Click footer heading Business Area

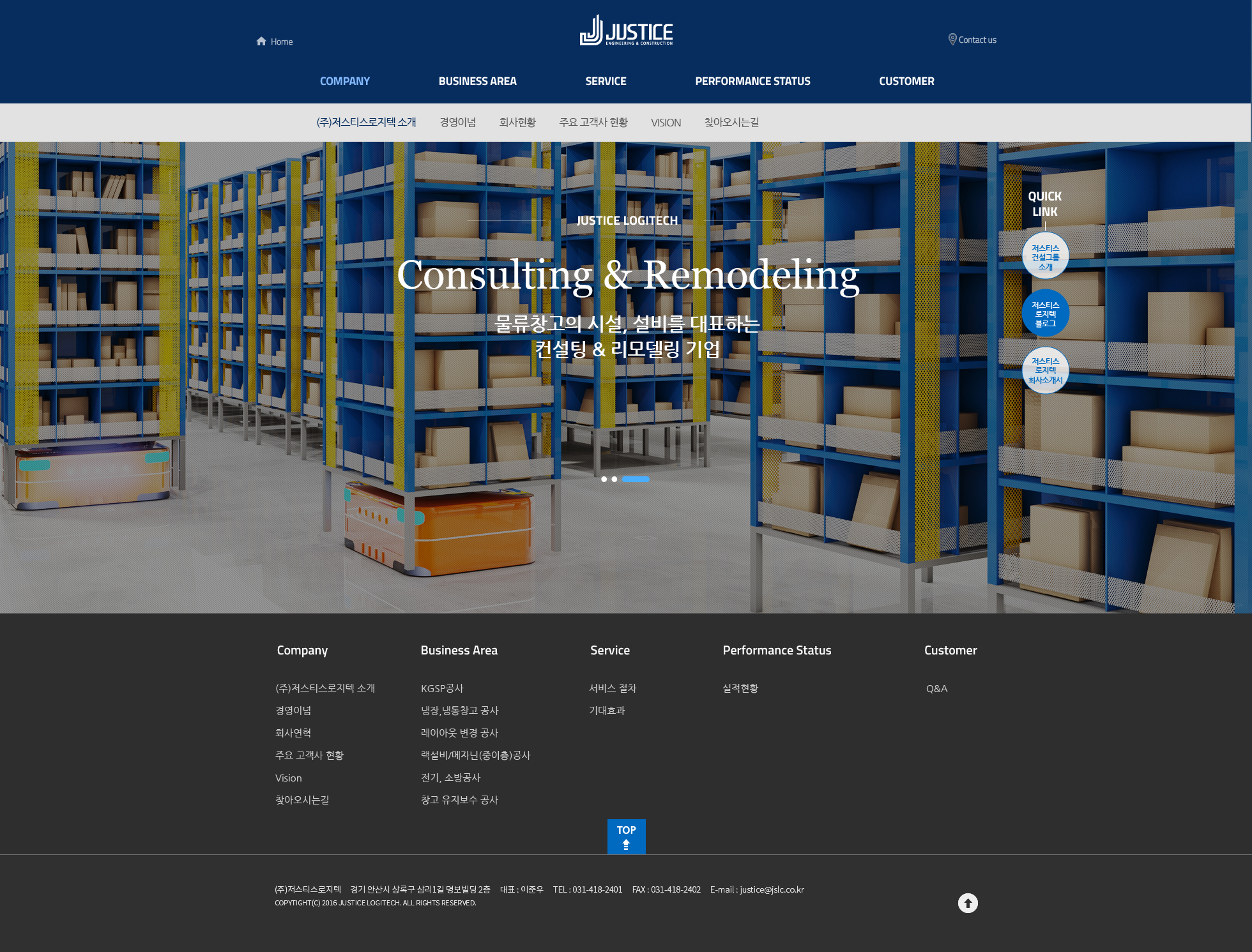tap(459, 650)
